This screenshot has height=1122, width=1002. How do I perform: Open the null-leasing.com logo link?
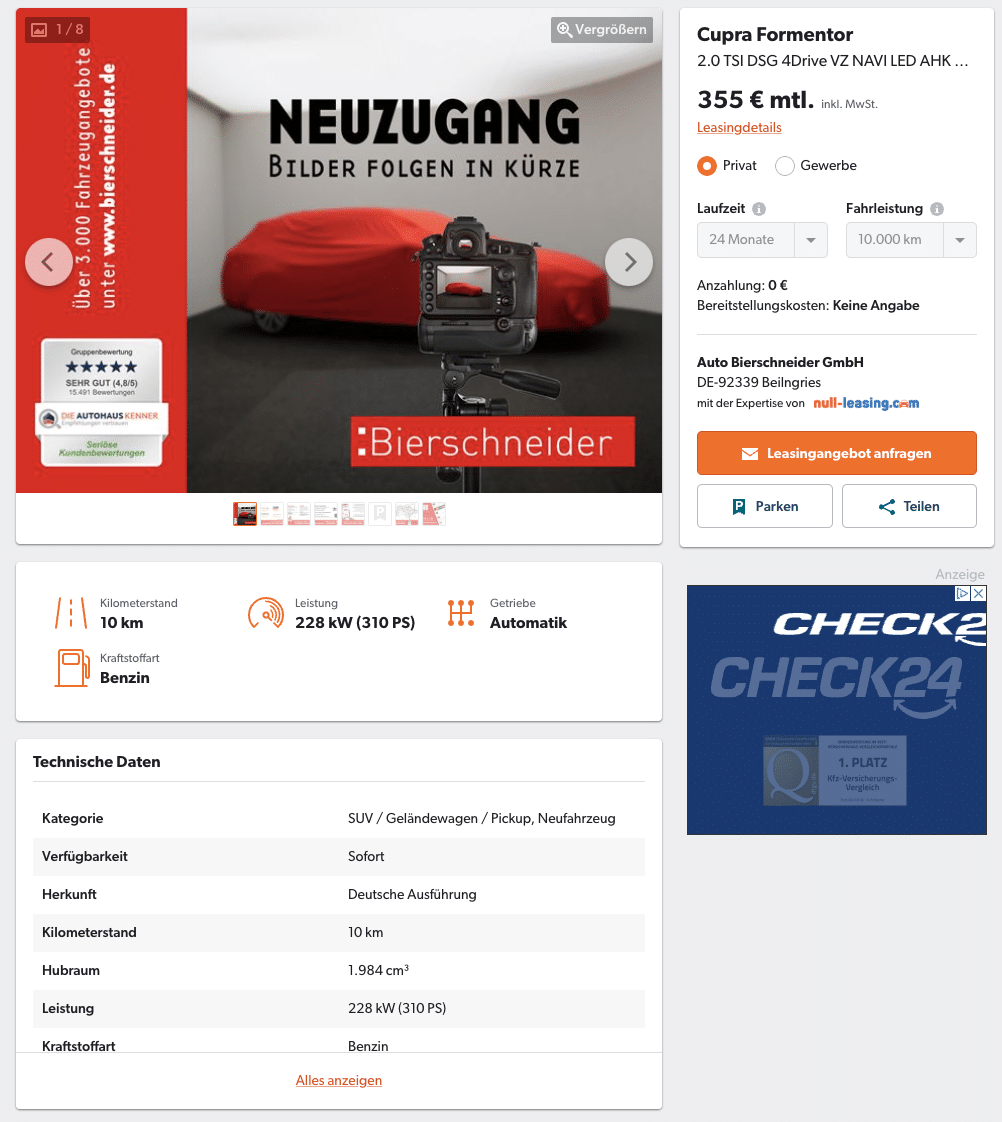coord(866,403)
